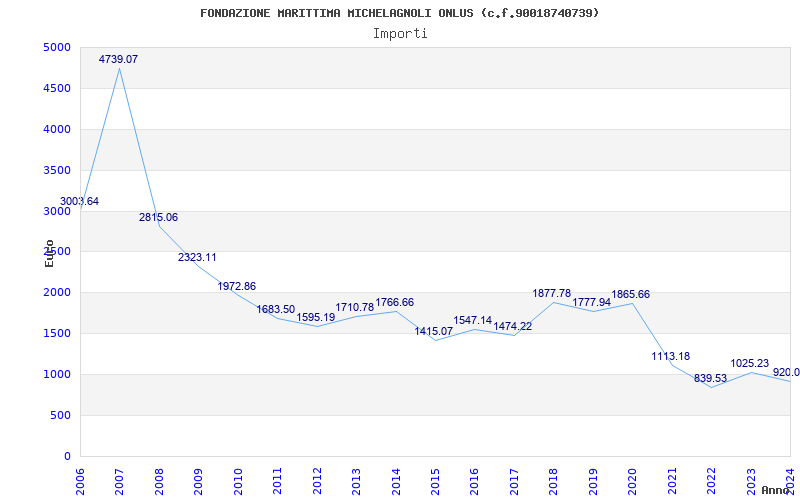
Task: Select the 2011 year axis label
Action: click(x=278, y=483)
